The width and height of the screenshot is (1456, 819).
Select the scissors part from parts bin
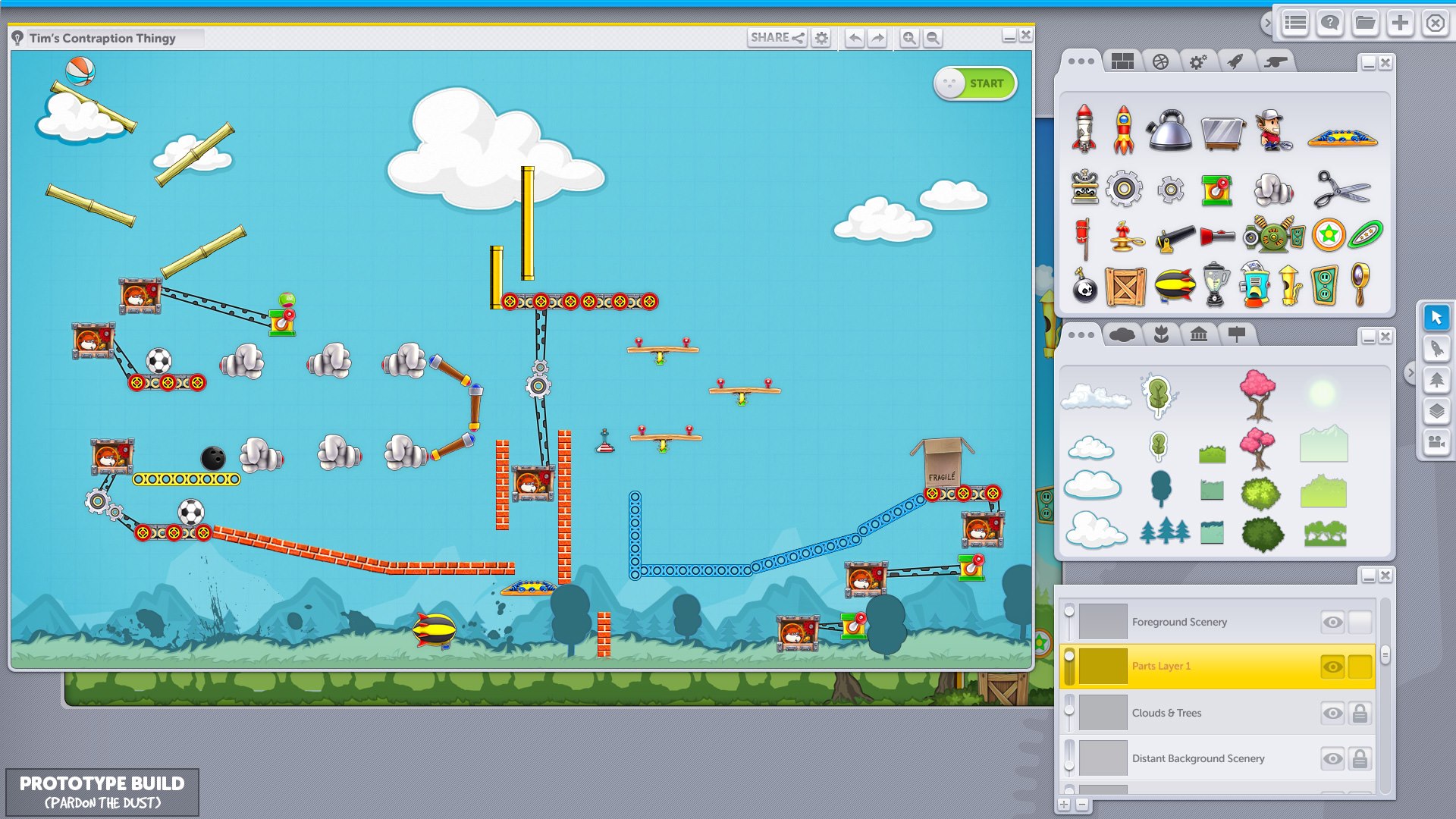pos(1341,189)
